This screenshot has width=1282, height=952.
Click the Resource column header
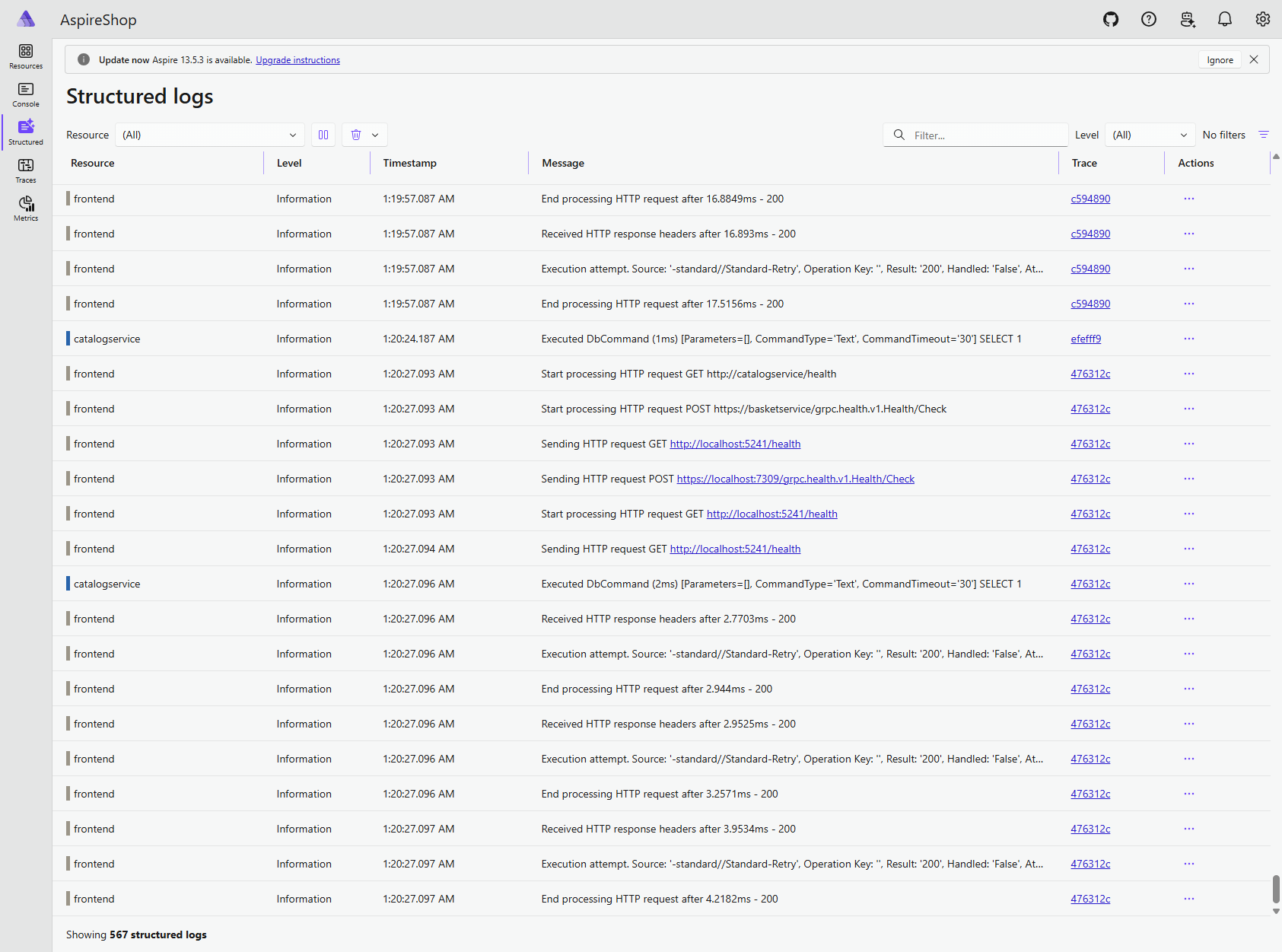93,163
